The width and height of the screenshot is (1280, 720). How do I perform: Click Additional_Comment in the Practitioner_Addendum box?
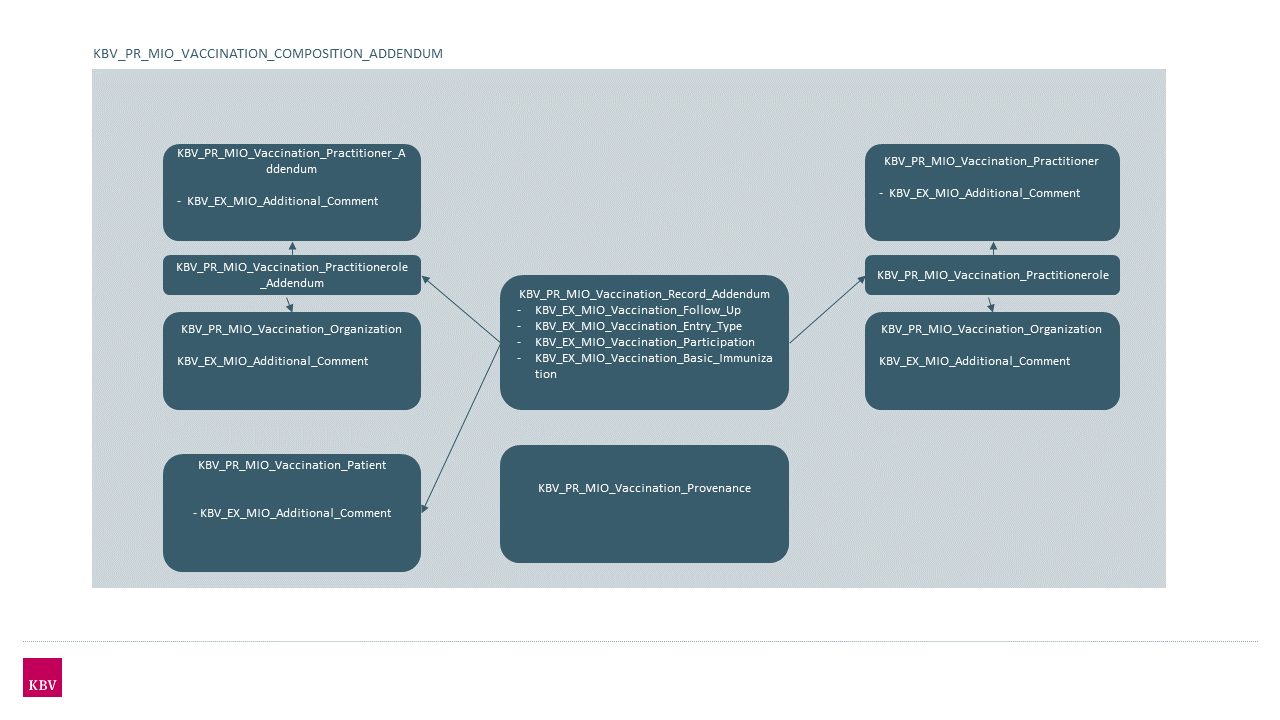point(282,201)
